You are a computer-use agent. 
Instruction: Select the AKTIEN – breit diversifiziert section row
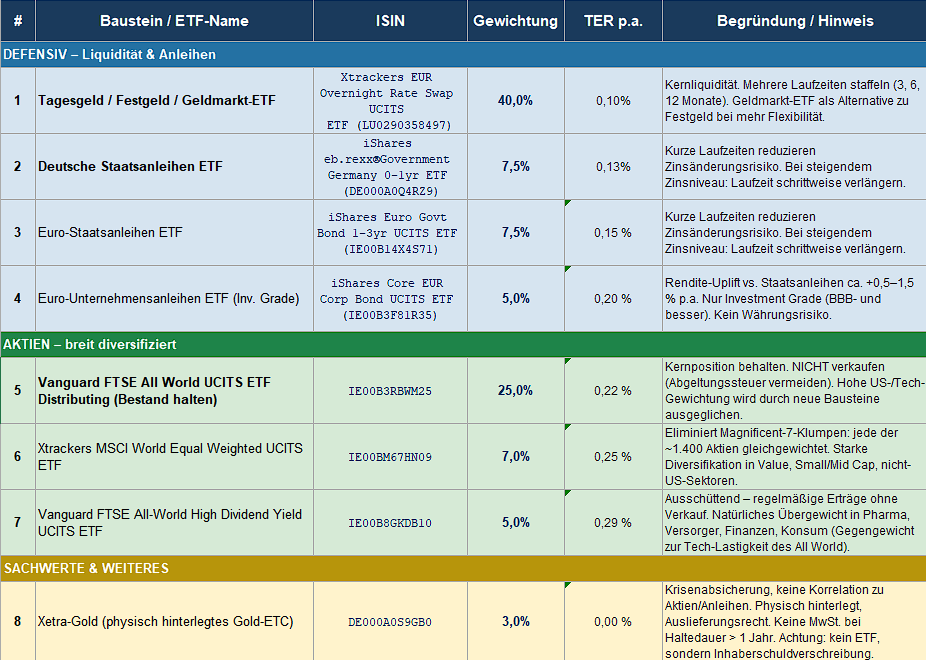tap(463, 344)
